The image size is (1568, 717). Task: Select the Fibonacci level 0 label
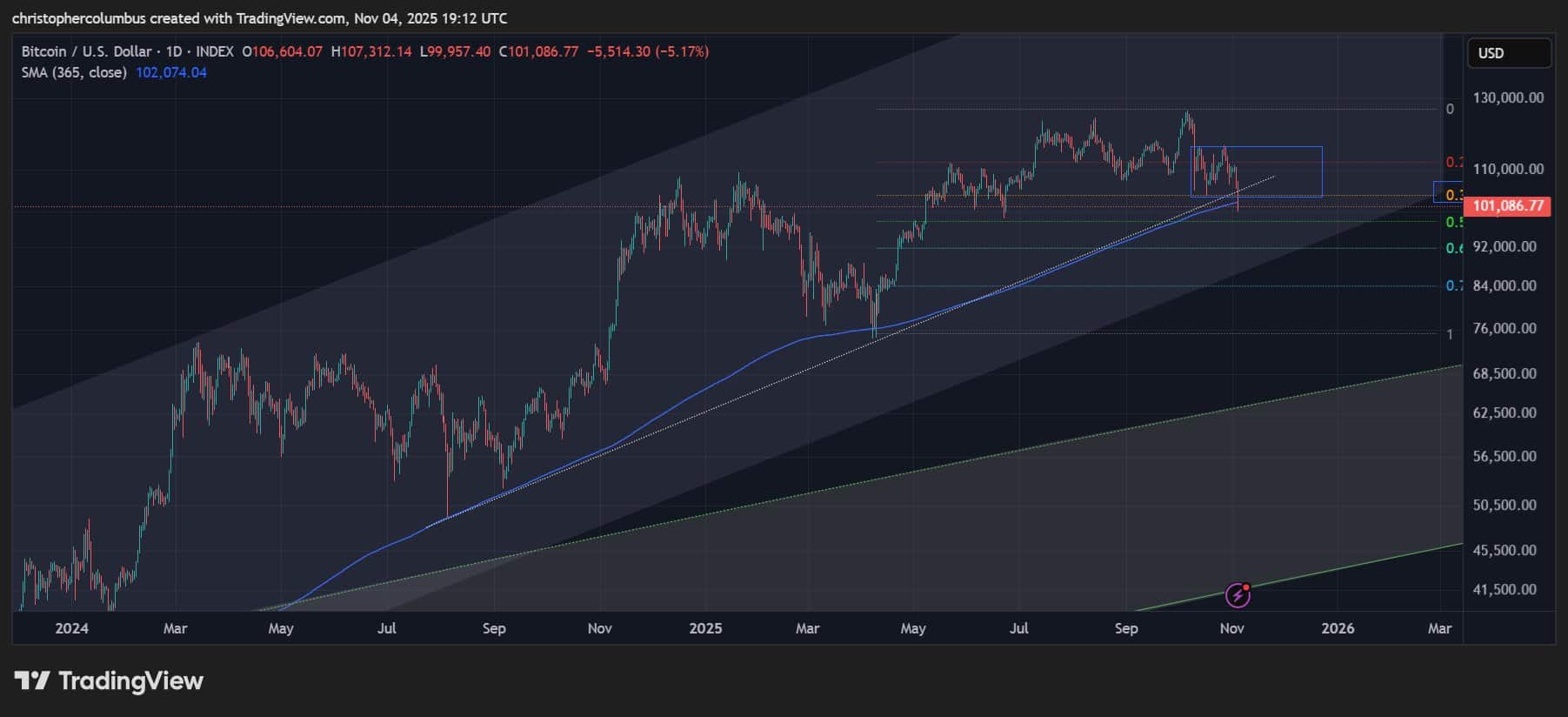click(1449, 109)
